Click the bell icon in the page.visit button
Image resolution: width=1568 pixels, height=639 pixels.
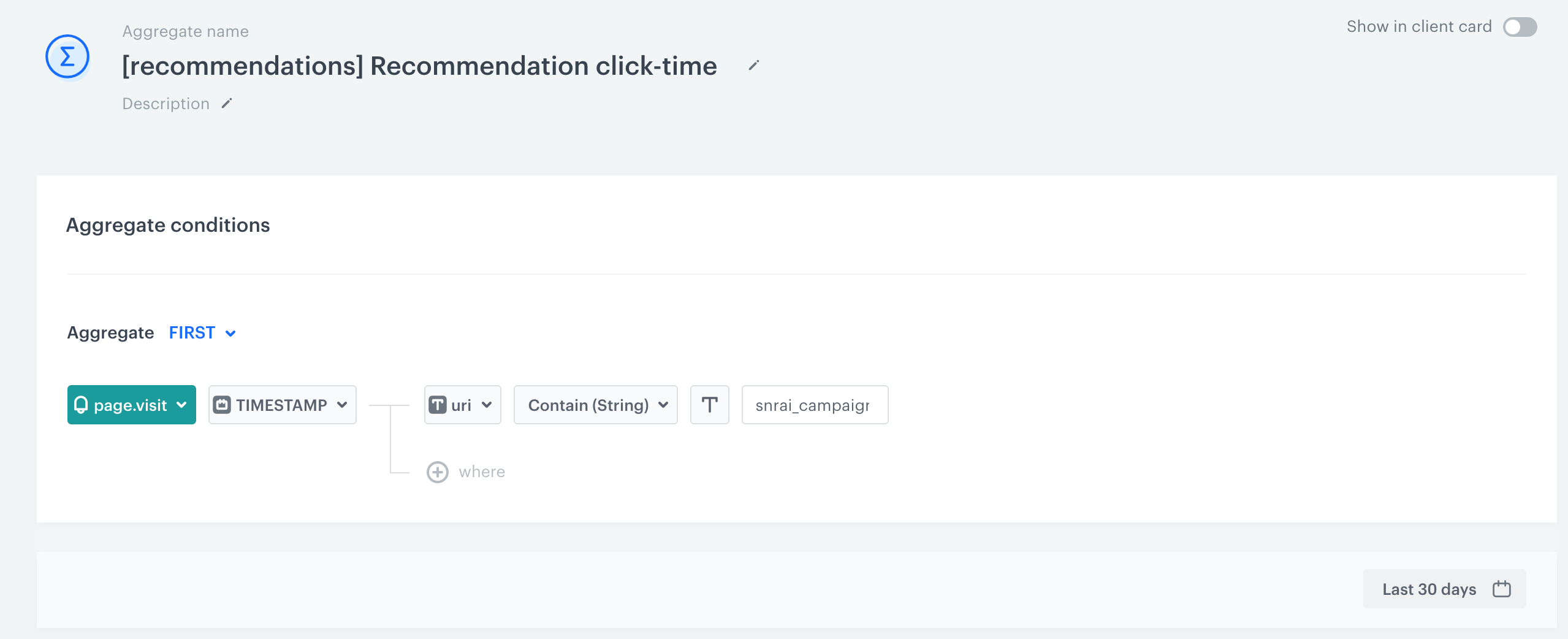(81, 405)
